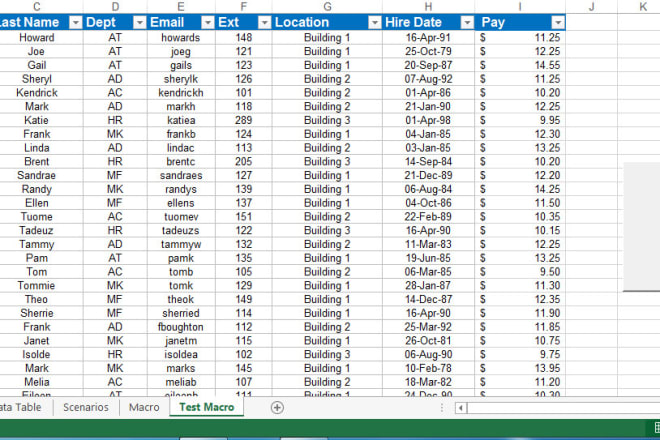Switch to the Macro sheet tab
The width and height of the screenshot is (660, 440).
click(144, 407)
